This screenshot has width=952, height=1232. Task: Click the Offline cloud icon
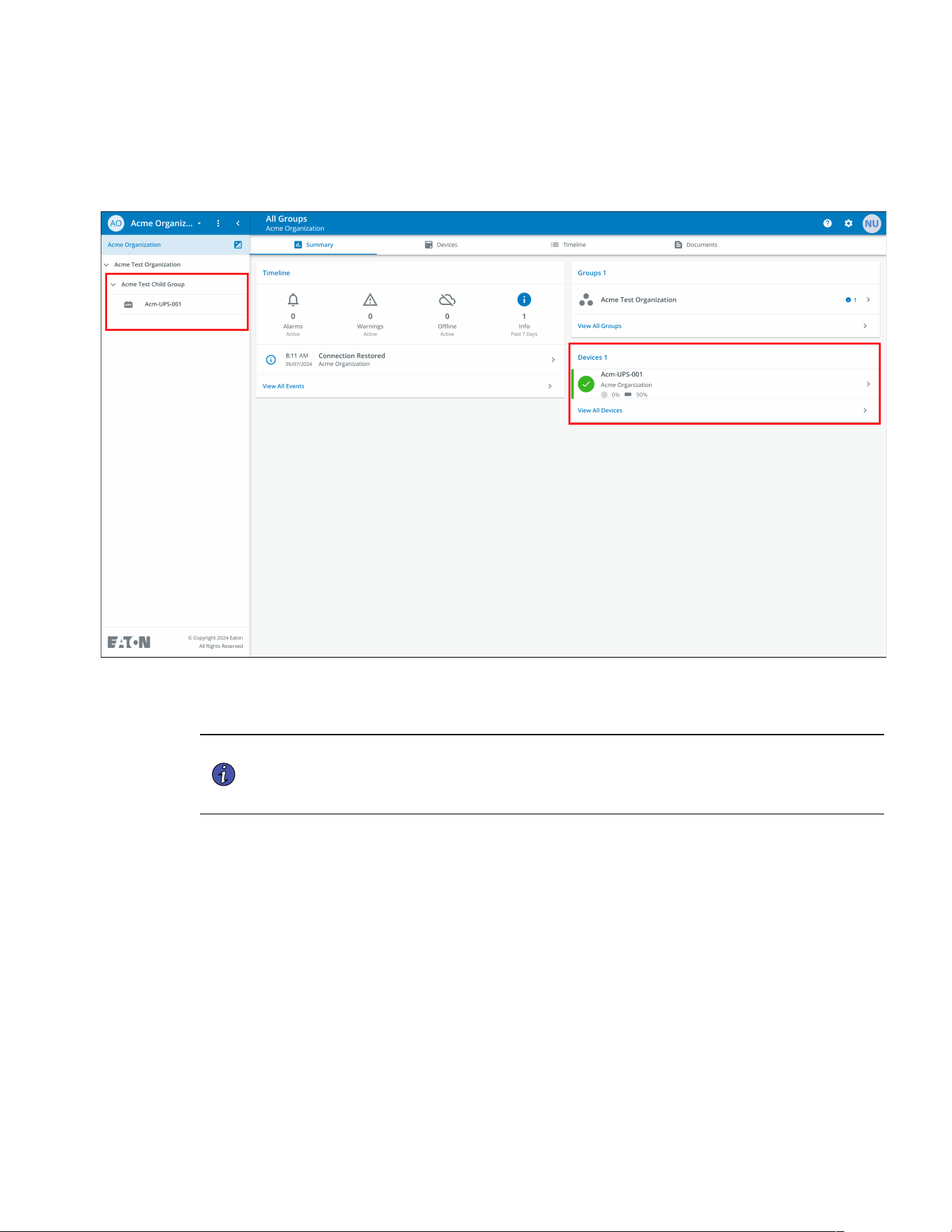click(447, 299)
